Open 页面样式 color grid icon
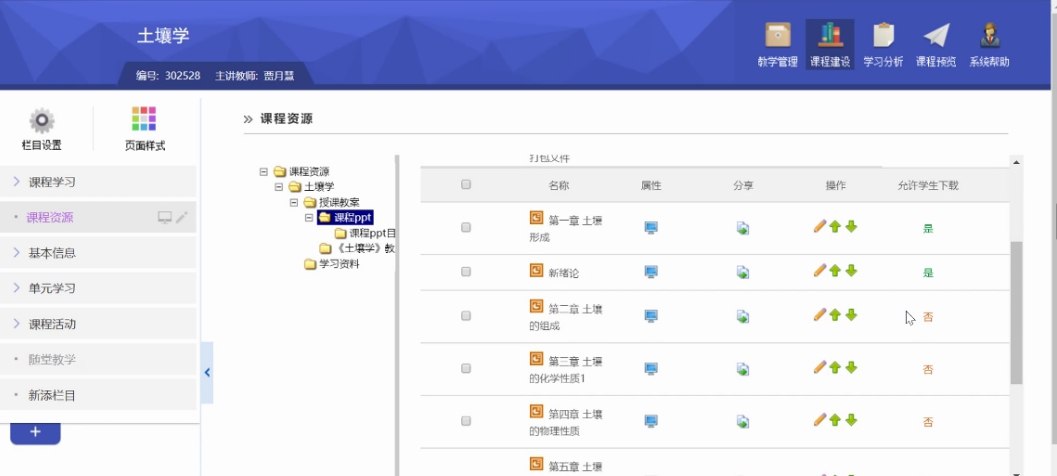Viewport: 1057px width, 476px height. [x=144, y=120]
